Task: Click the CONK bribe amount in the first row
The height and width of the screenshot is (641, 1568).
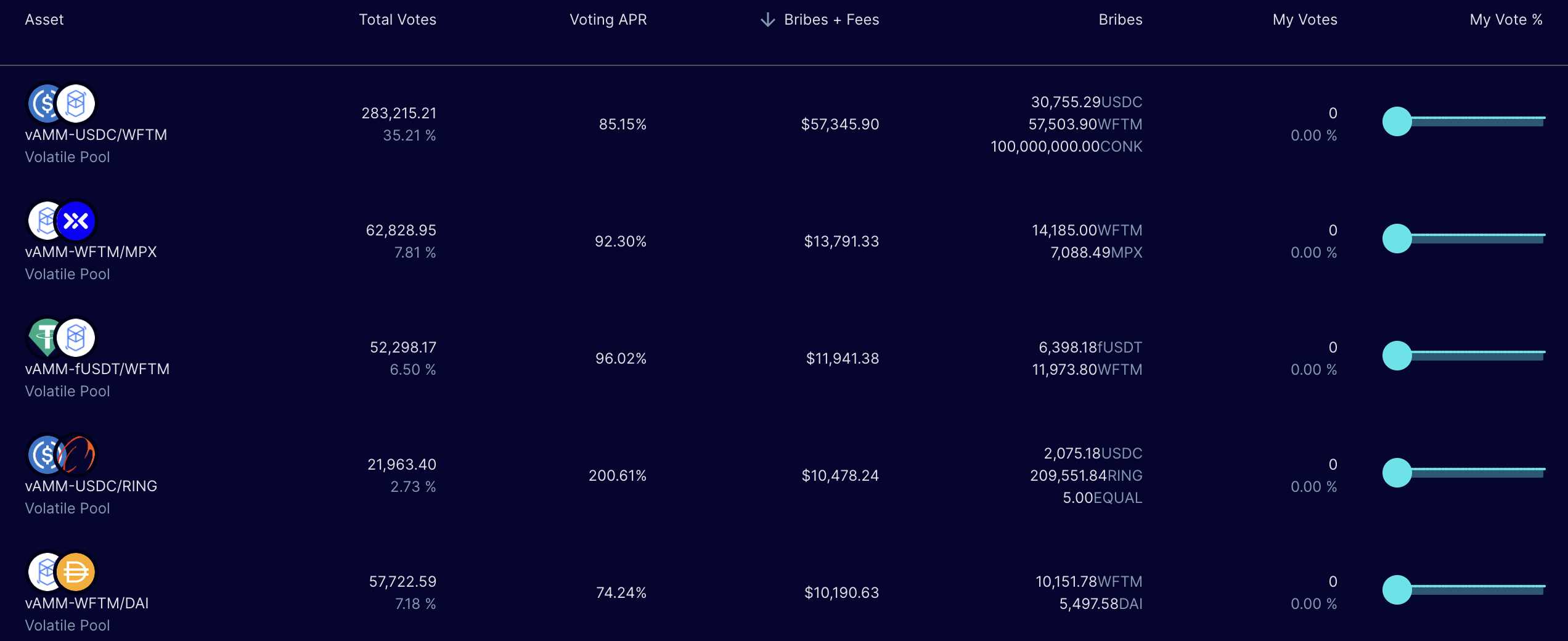Action: coord(1066,147)
